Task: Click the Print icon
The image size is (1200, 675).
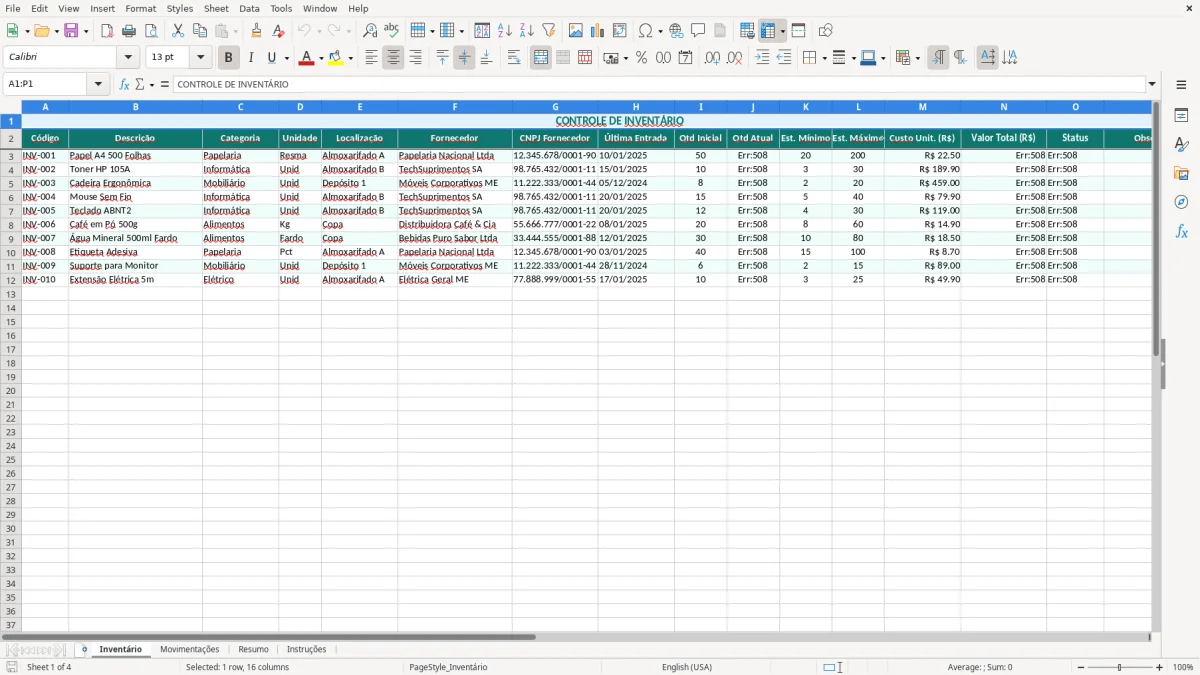Action: point(129,31)
